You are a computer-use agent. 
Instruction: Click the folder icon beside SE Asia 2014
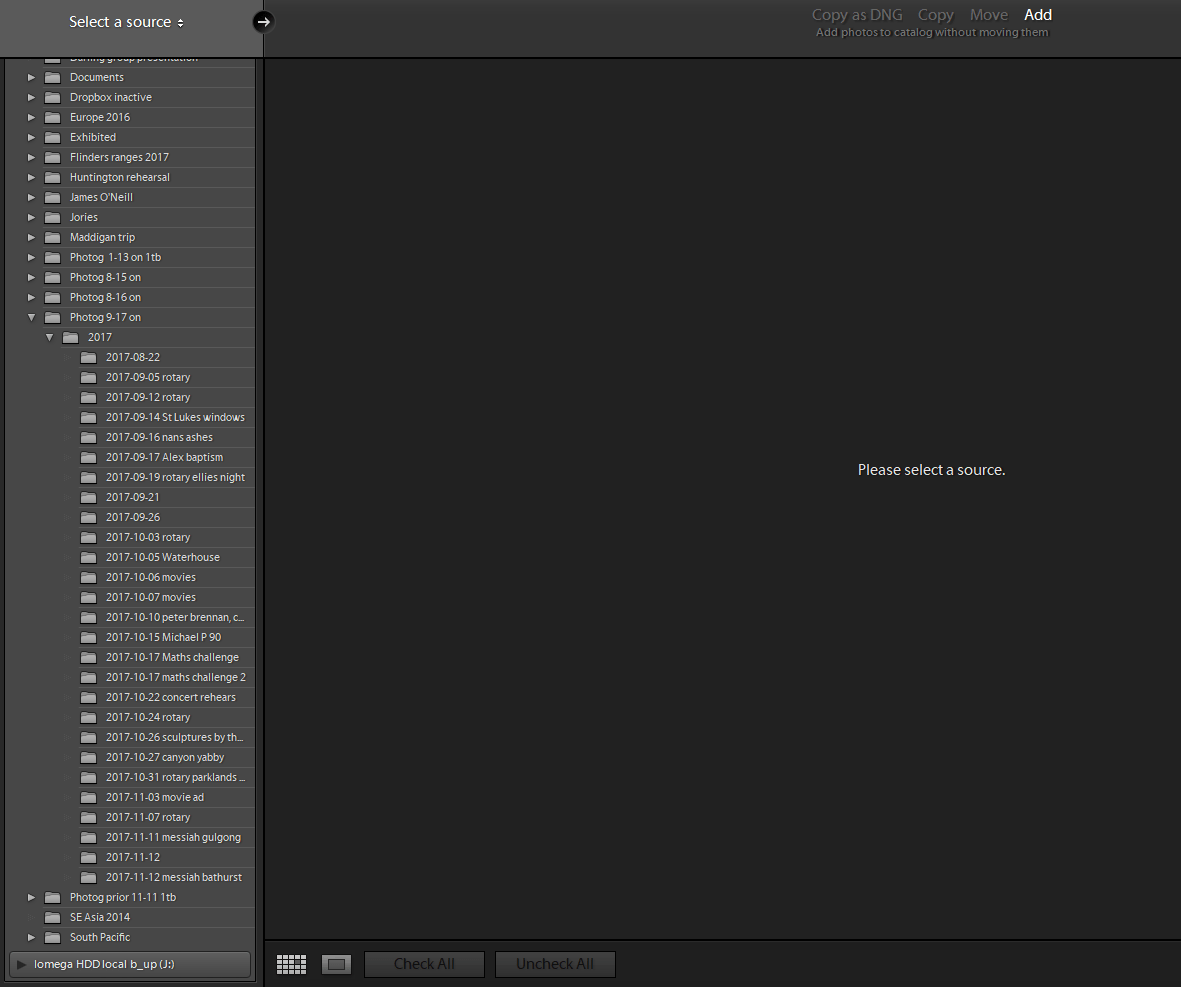(x=52, y=917)
